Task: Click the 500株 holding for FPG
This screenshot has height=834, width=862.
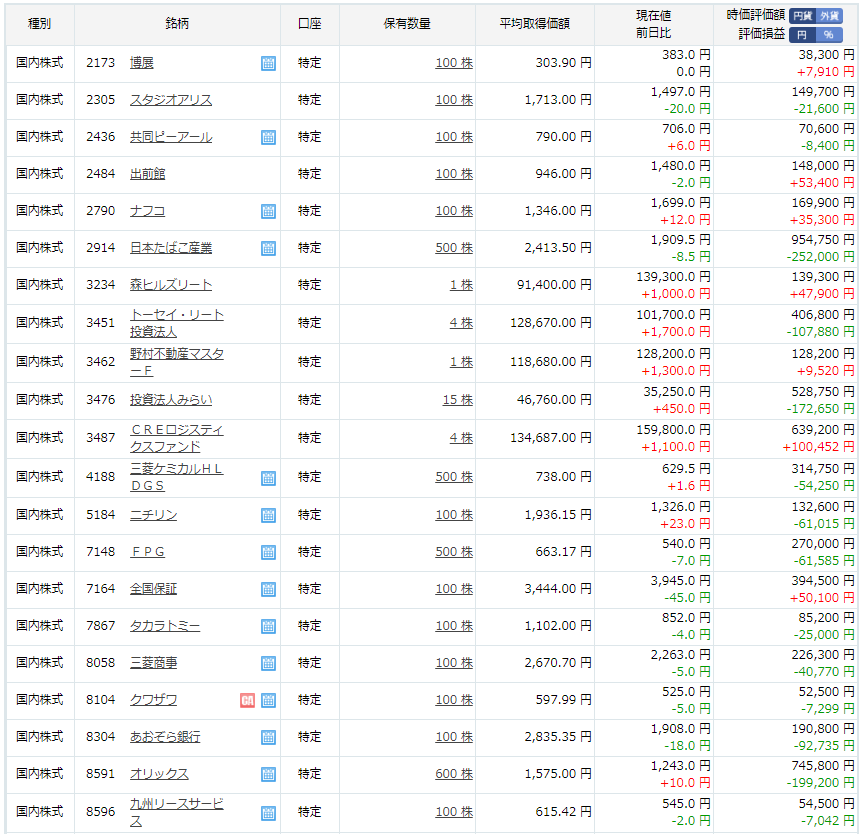Action: pos(454,552)
